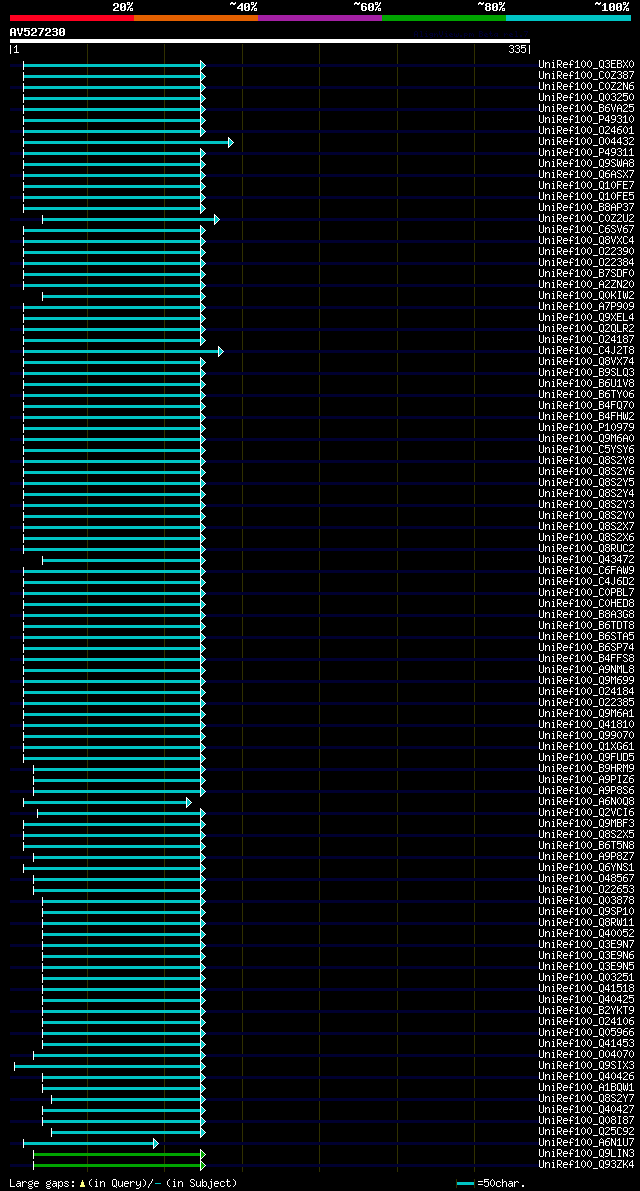
Task: Select label UniRef100_Q03878
Action: coord(586,902)
